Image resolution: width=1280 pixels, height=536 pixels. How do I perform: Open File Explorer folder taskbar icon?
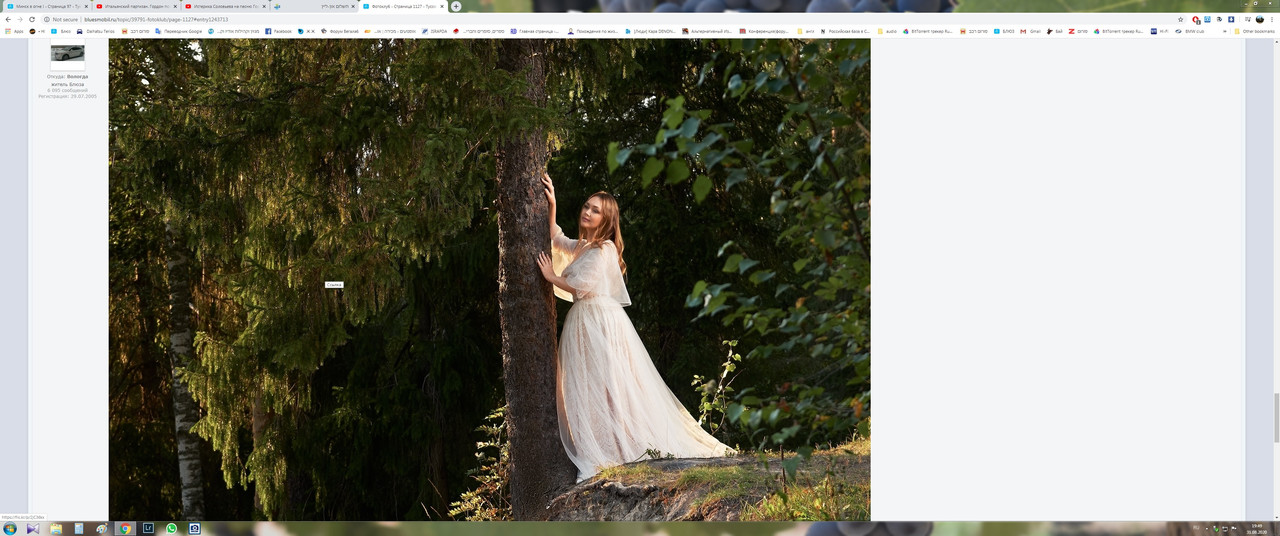[56, 528]
